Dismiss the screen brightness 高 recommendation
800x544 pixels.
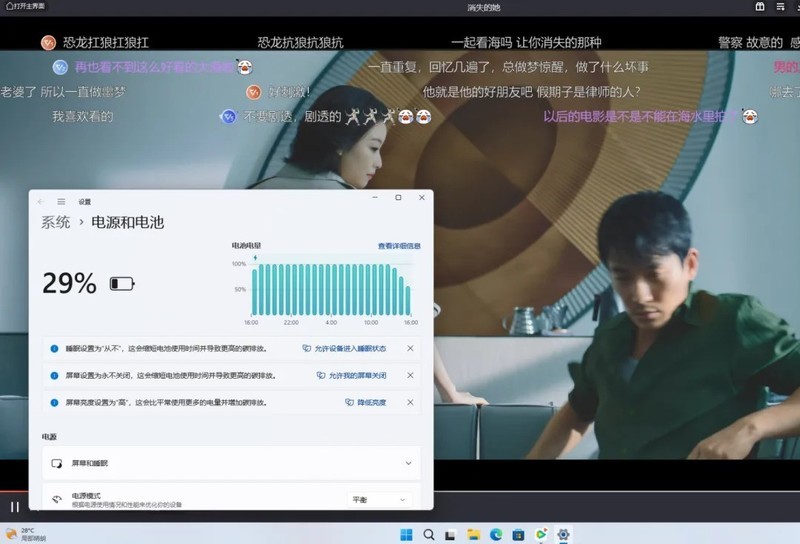410,403
